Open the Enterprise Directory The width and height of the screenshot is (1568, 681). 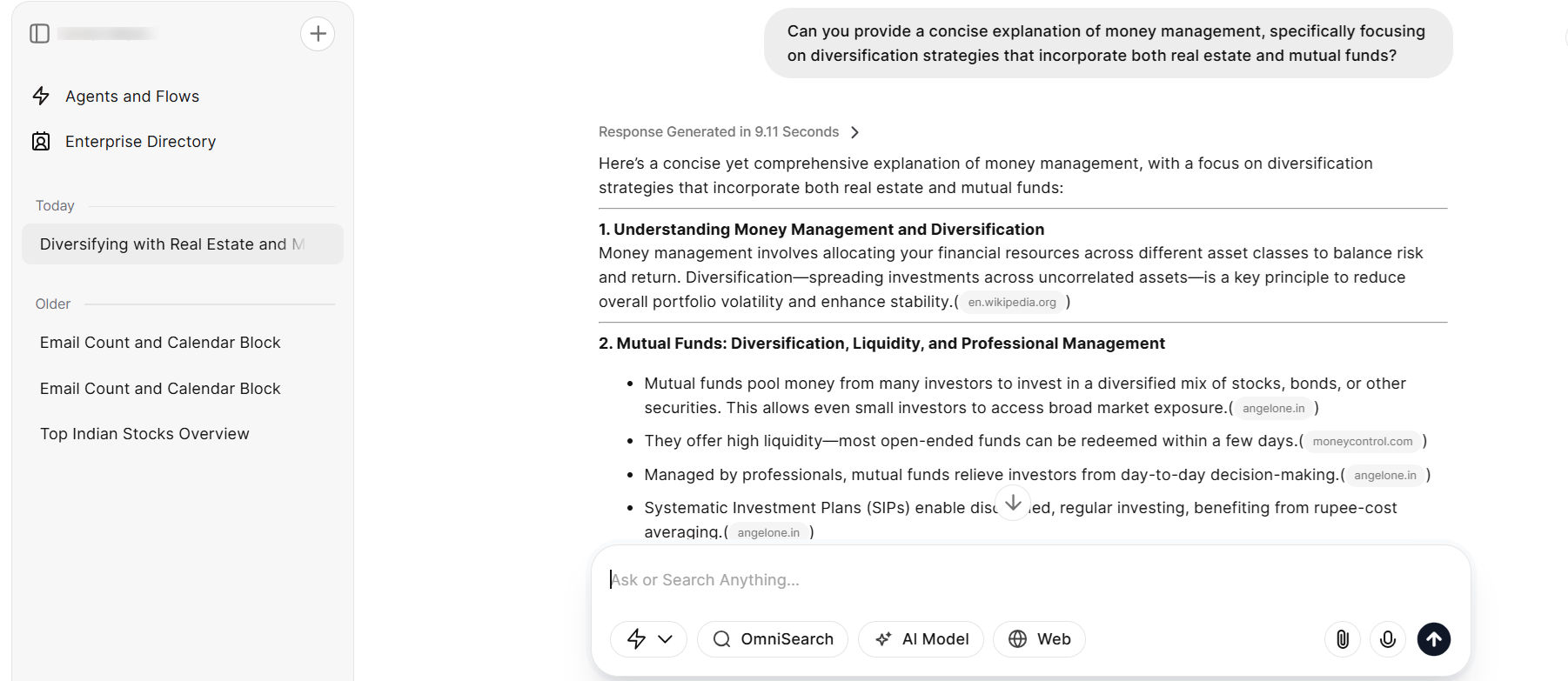point(140,141)
